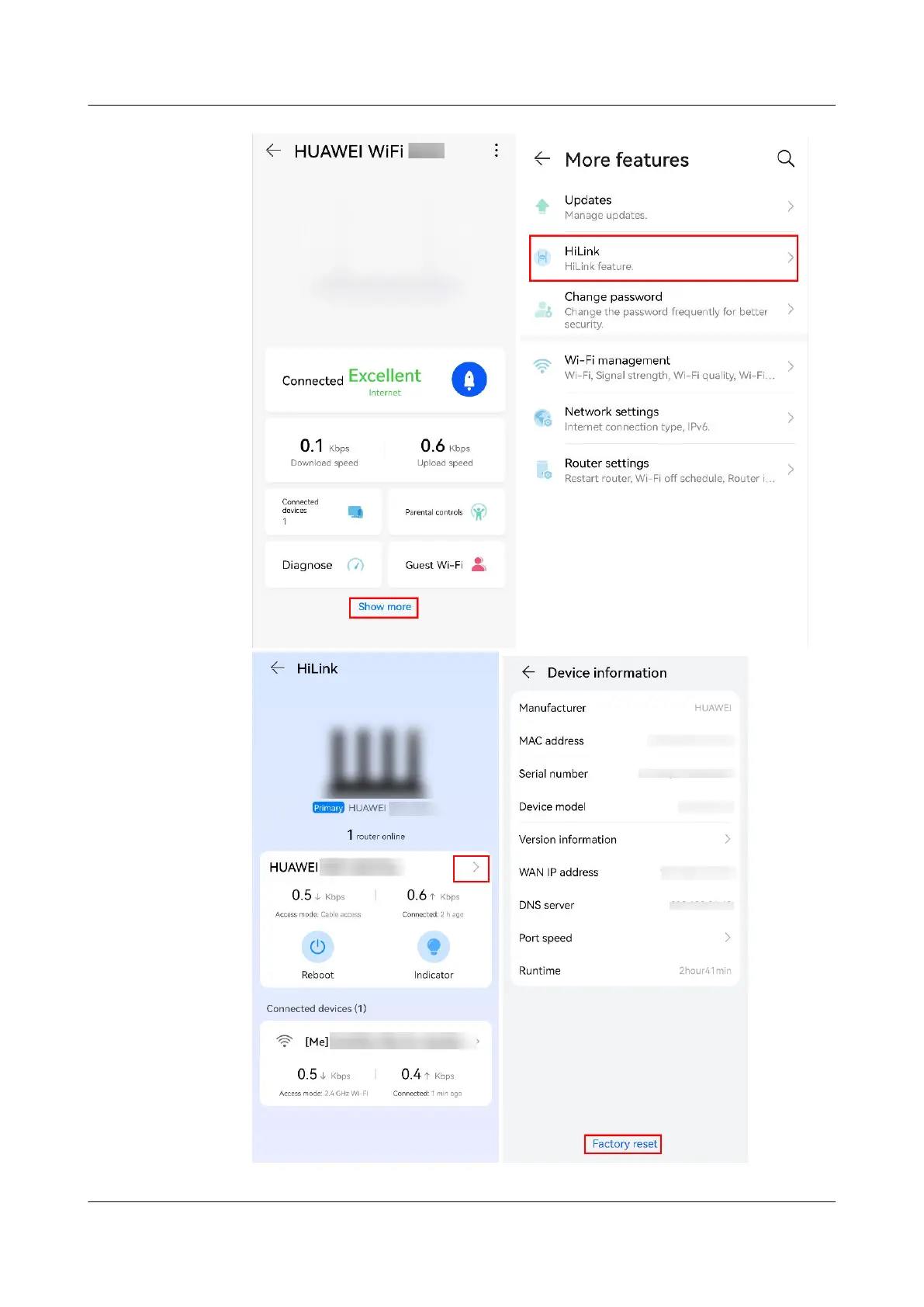Select the DNS server row
Screen dimensions: 924x1307
tap(625, 905)
